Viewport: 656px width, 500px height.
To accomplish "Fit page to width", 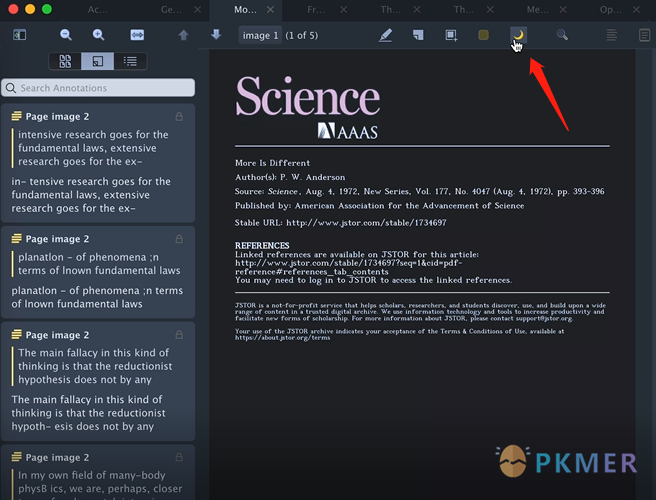I will pyautogui.click(x=137, y=35).
